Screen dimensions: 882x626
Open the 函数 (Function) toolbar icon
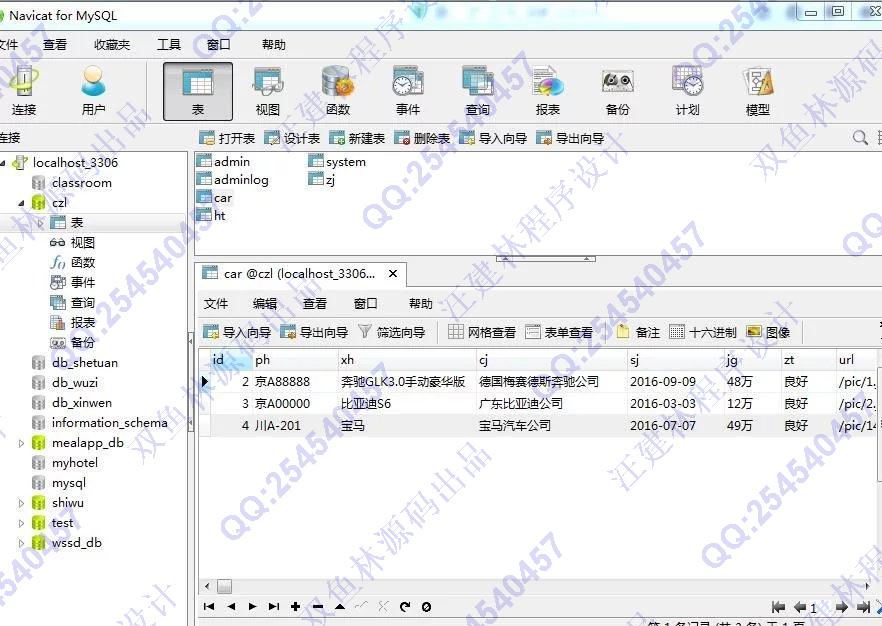tap(338, 91)
